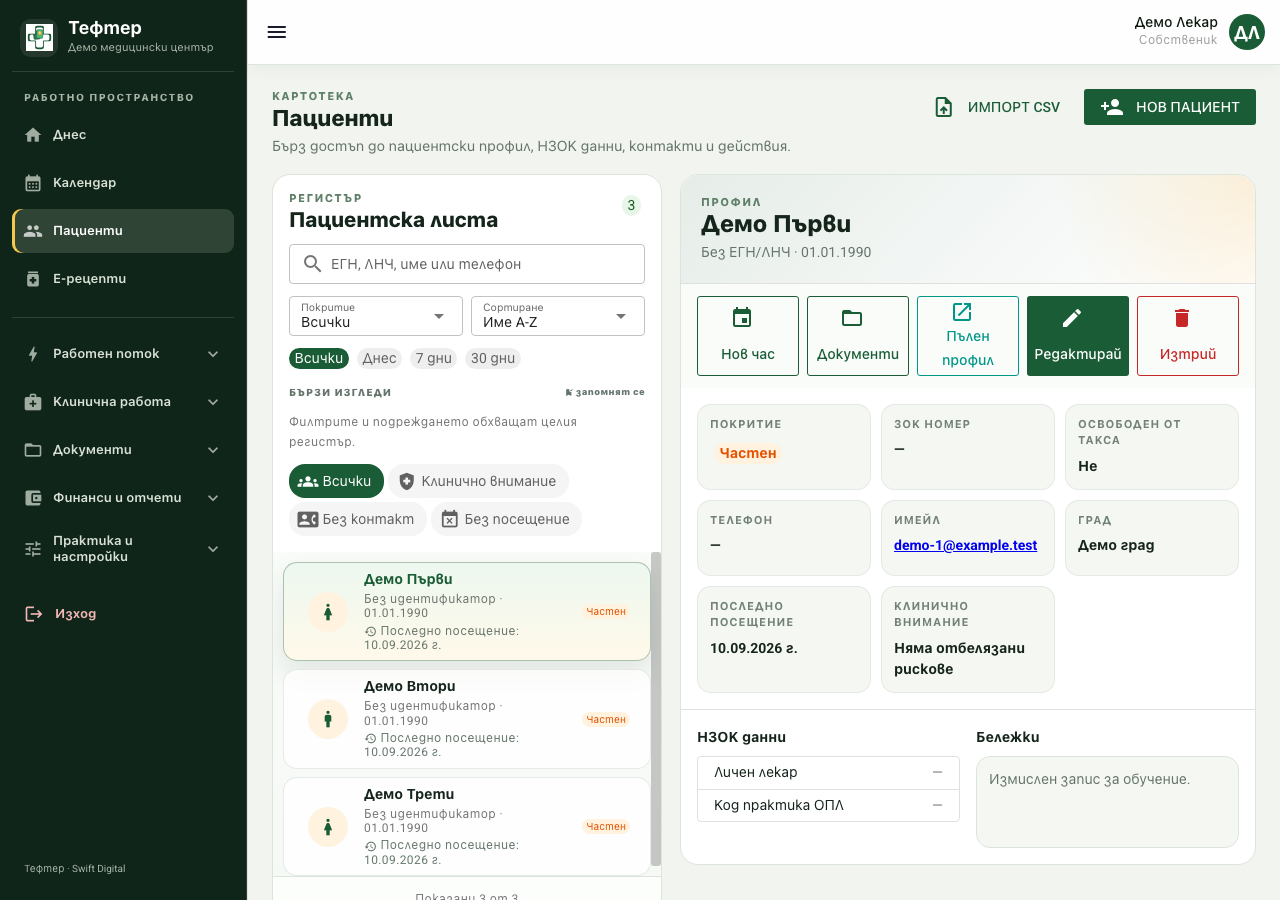
Task: Select the Всички period chip
Action: 319,358
